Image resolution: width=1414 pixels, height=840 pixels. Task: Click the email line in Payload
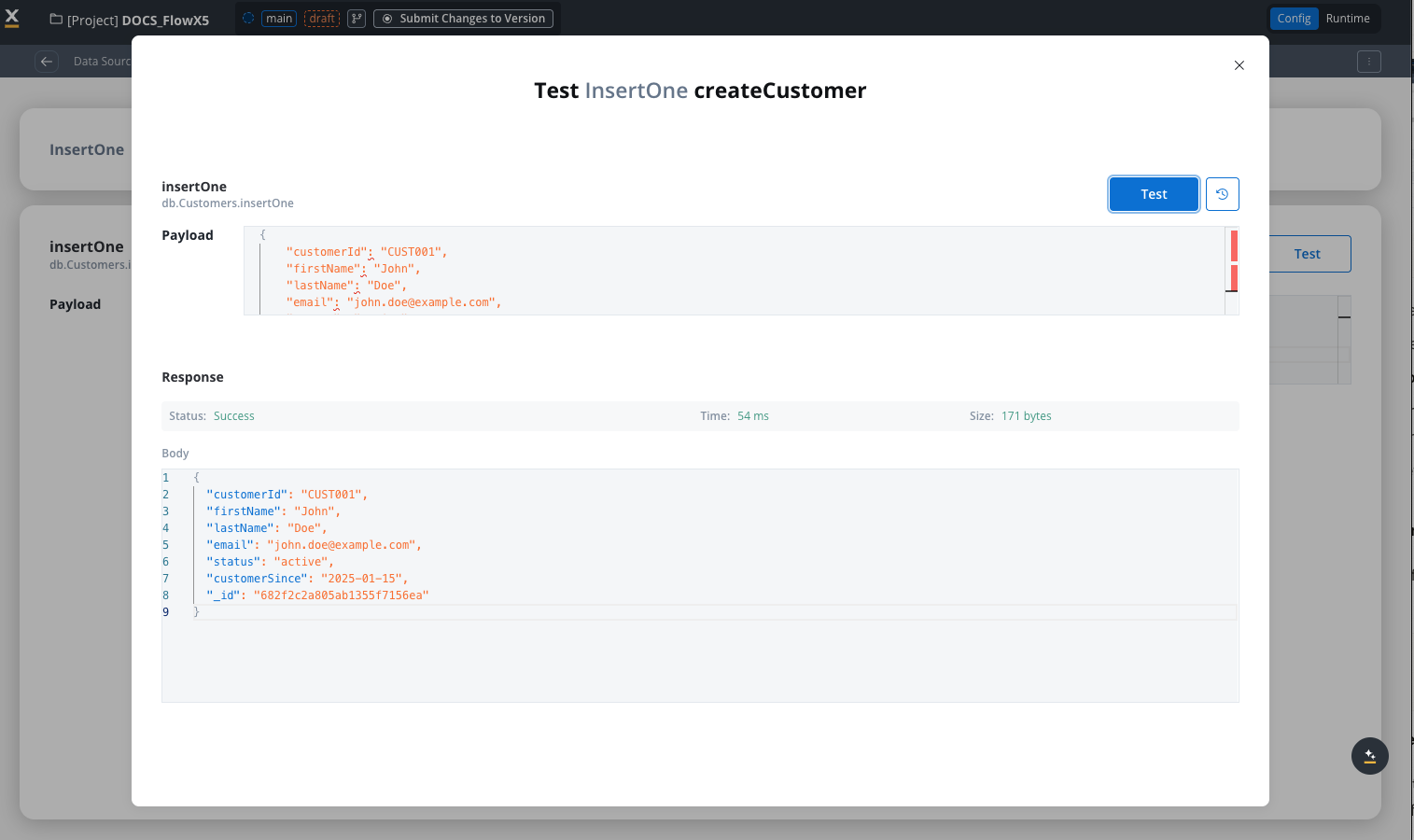point(394,302)
